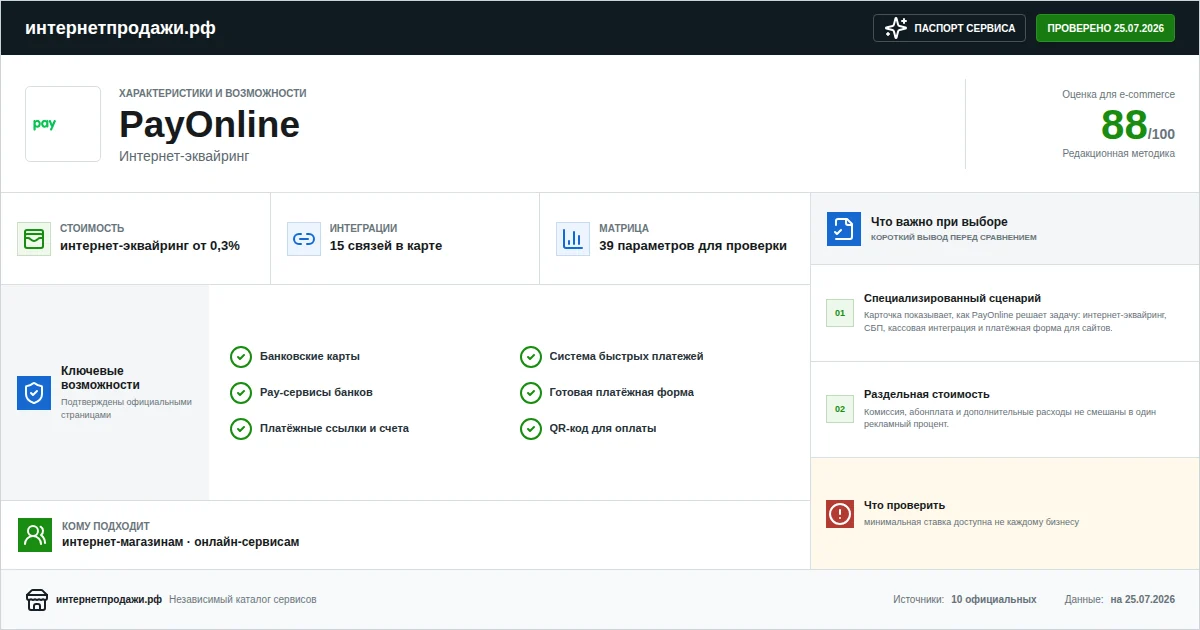1200x630 pixels.
Task: Click the Система быстрых платежей feature label
Action: coord(627,356)
